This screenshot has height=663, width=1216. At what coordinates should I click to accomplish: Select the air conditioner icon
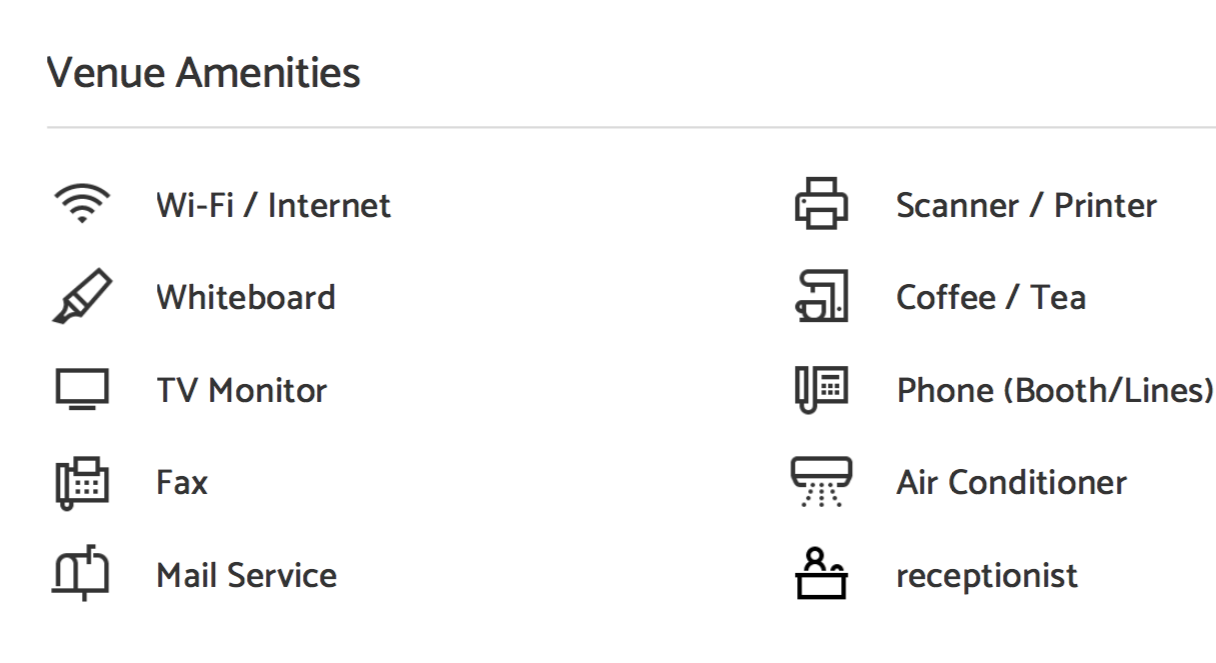[822, 483]
